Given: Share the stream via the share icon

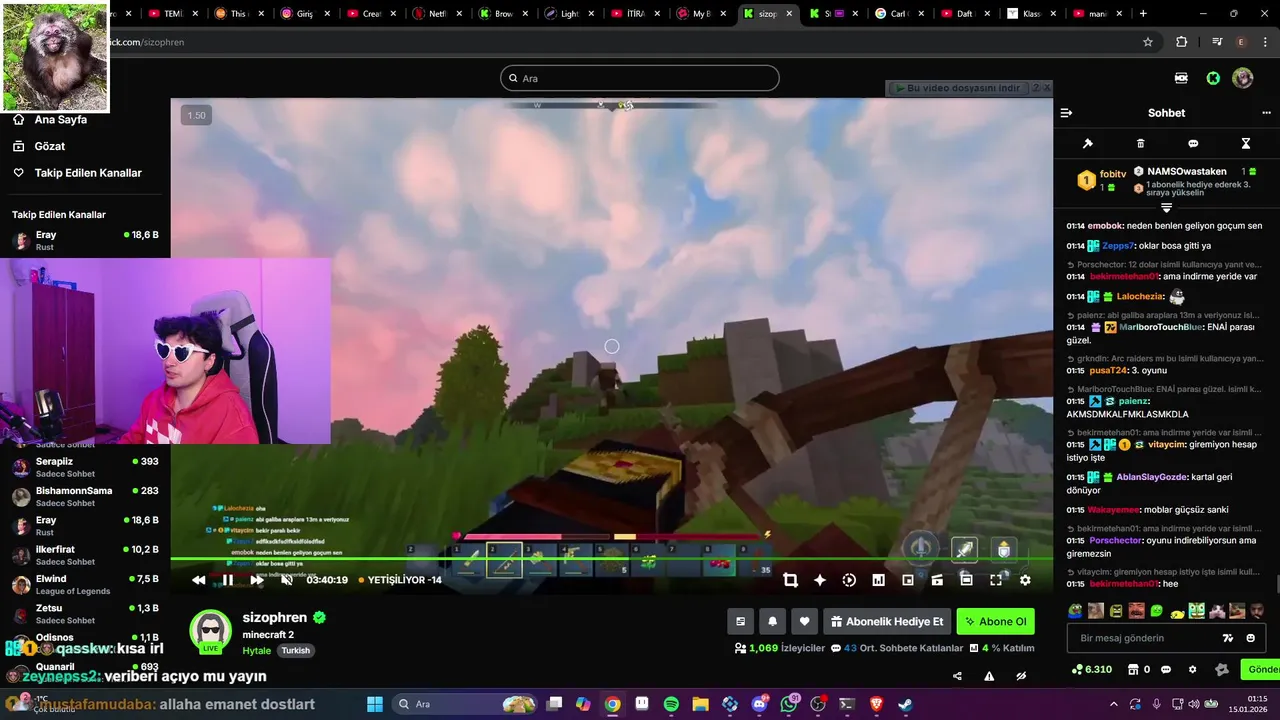Looking at the screenshot, I should coord(957,676).
